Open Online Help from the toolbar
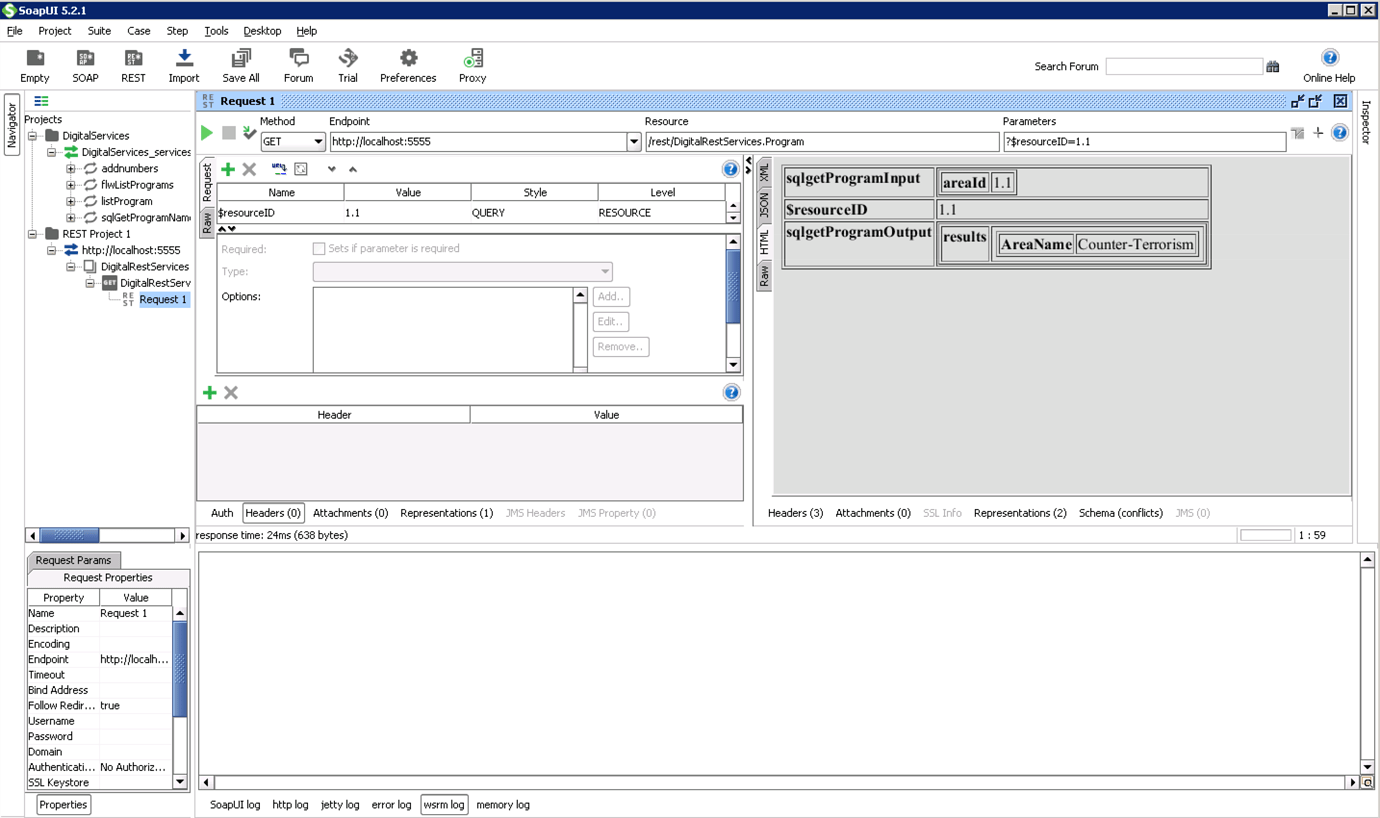 [x=1329, y=59]
